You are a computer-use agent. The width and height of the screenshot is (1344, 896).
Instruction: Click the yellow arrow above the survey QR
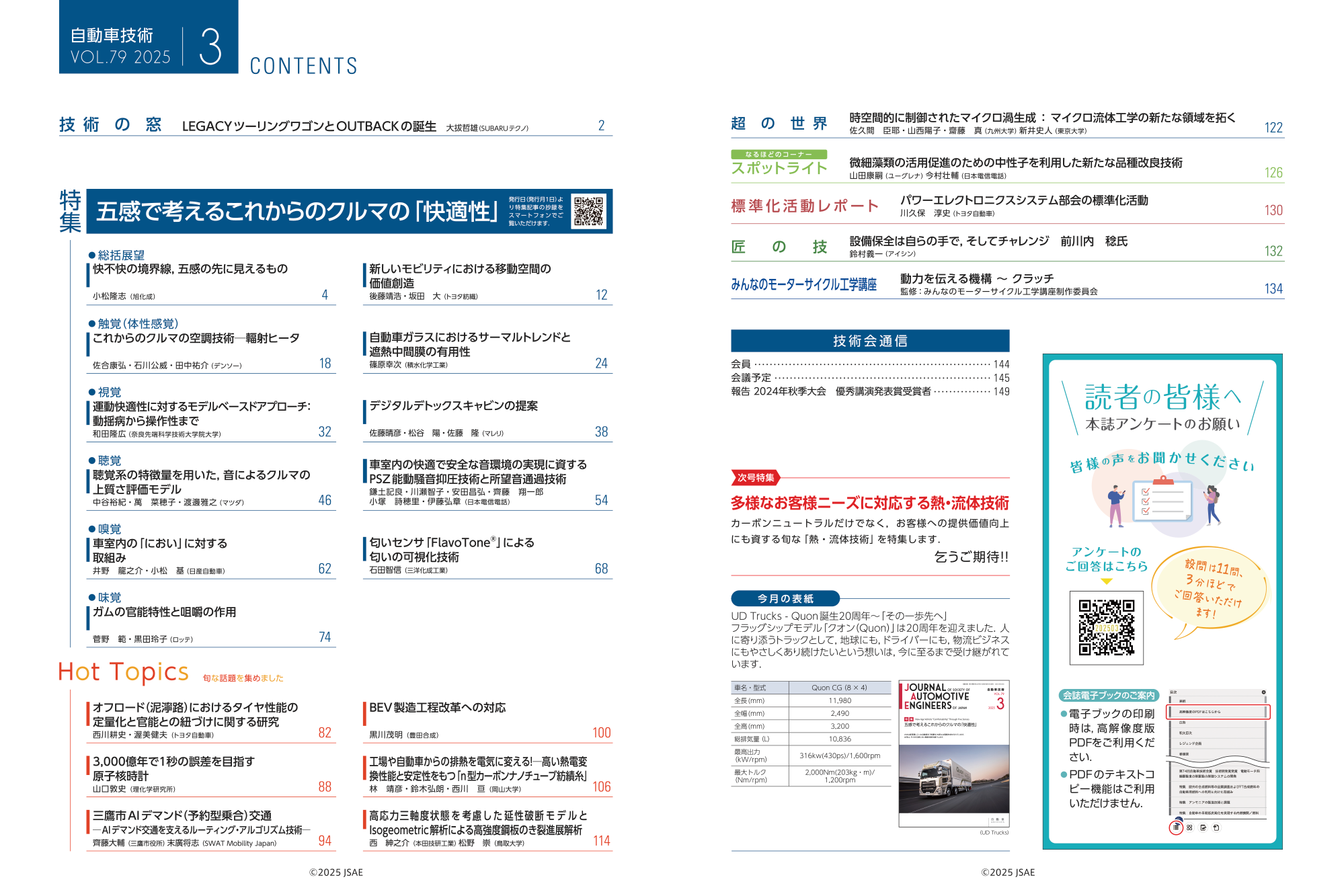1106,581
